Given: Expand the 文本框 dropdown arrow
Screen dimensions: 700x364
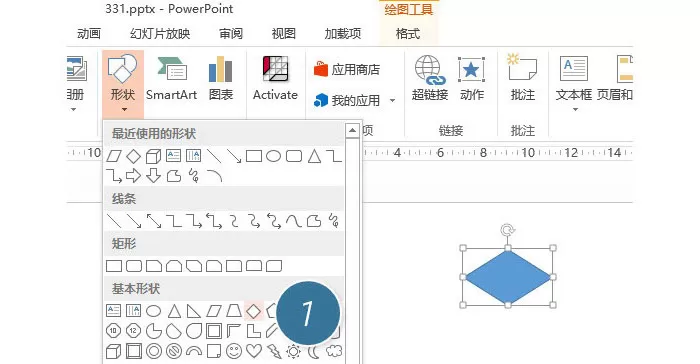Looking at the screenshot, I should 575,109.
